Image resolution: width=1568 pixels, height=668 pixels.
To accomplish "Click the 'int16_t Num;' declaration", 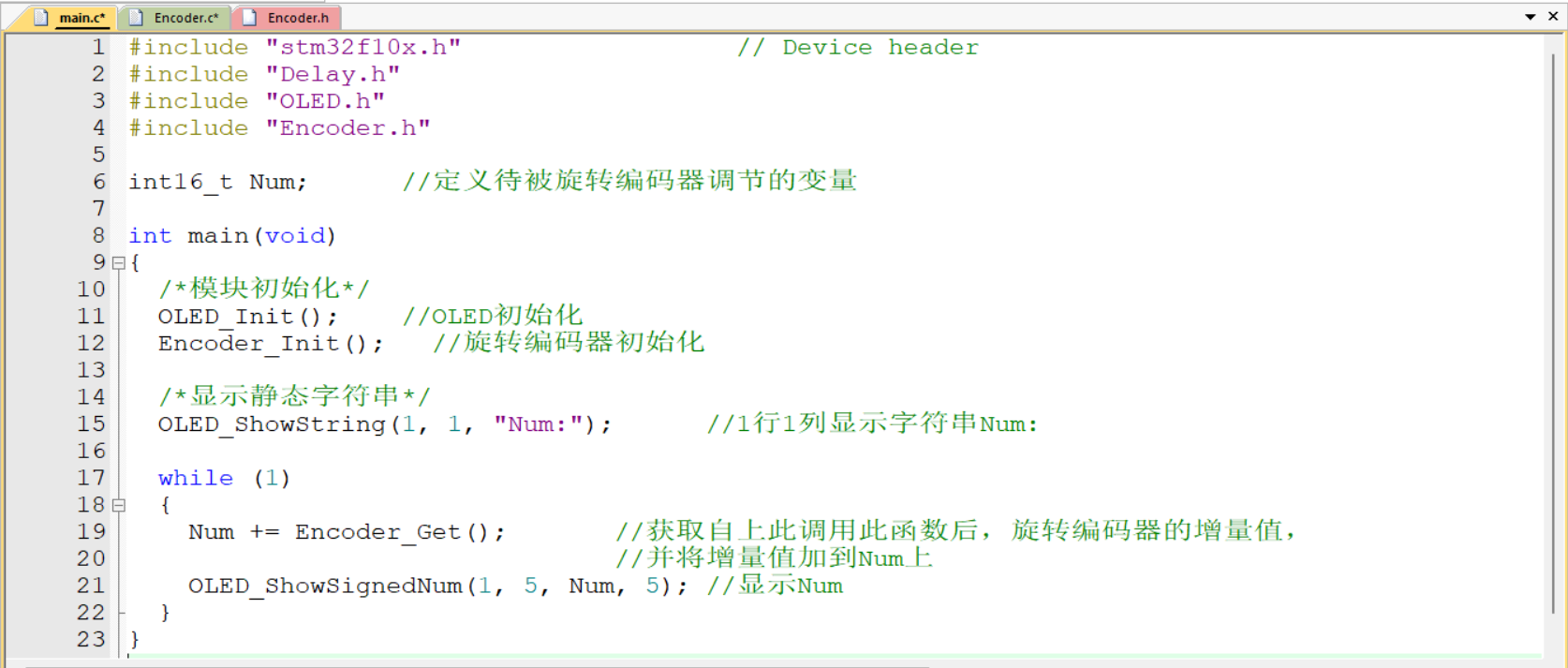I will [217, 182].
